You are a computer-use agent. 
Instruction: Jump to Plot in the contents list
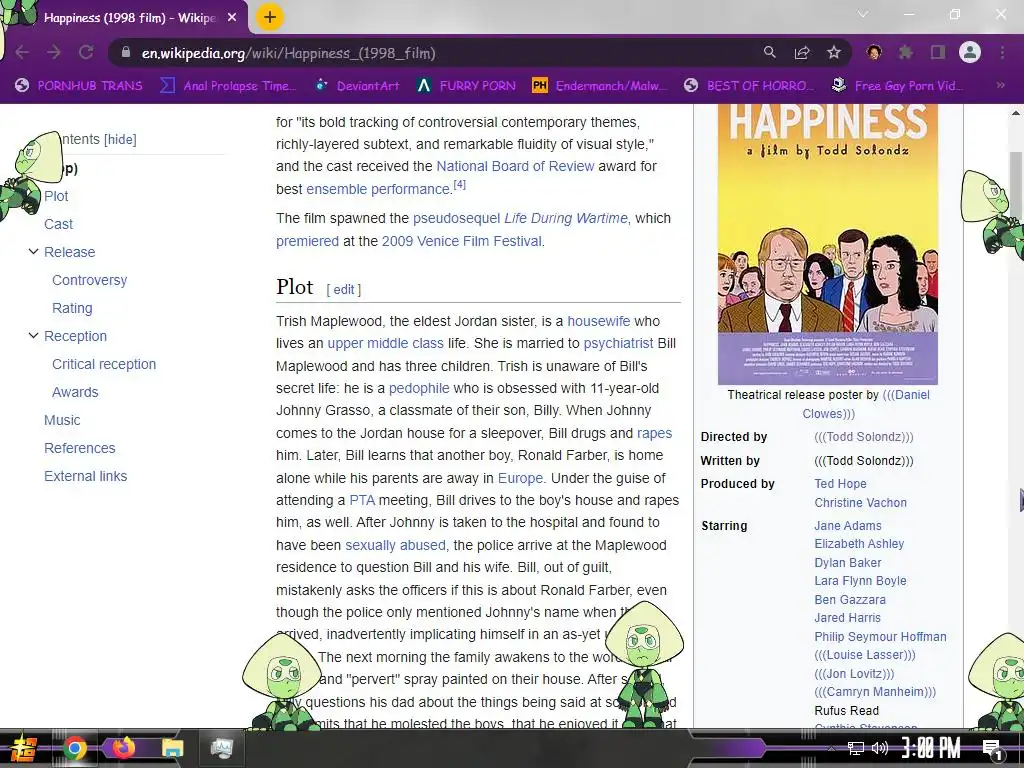[x=56, y=196]
